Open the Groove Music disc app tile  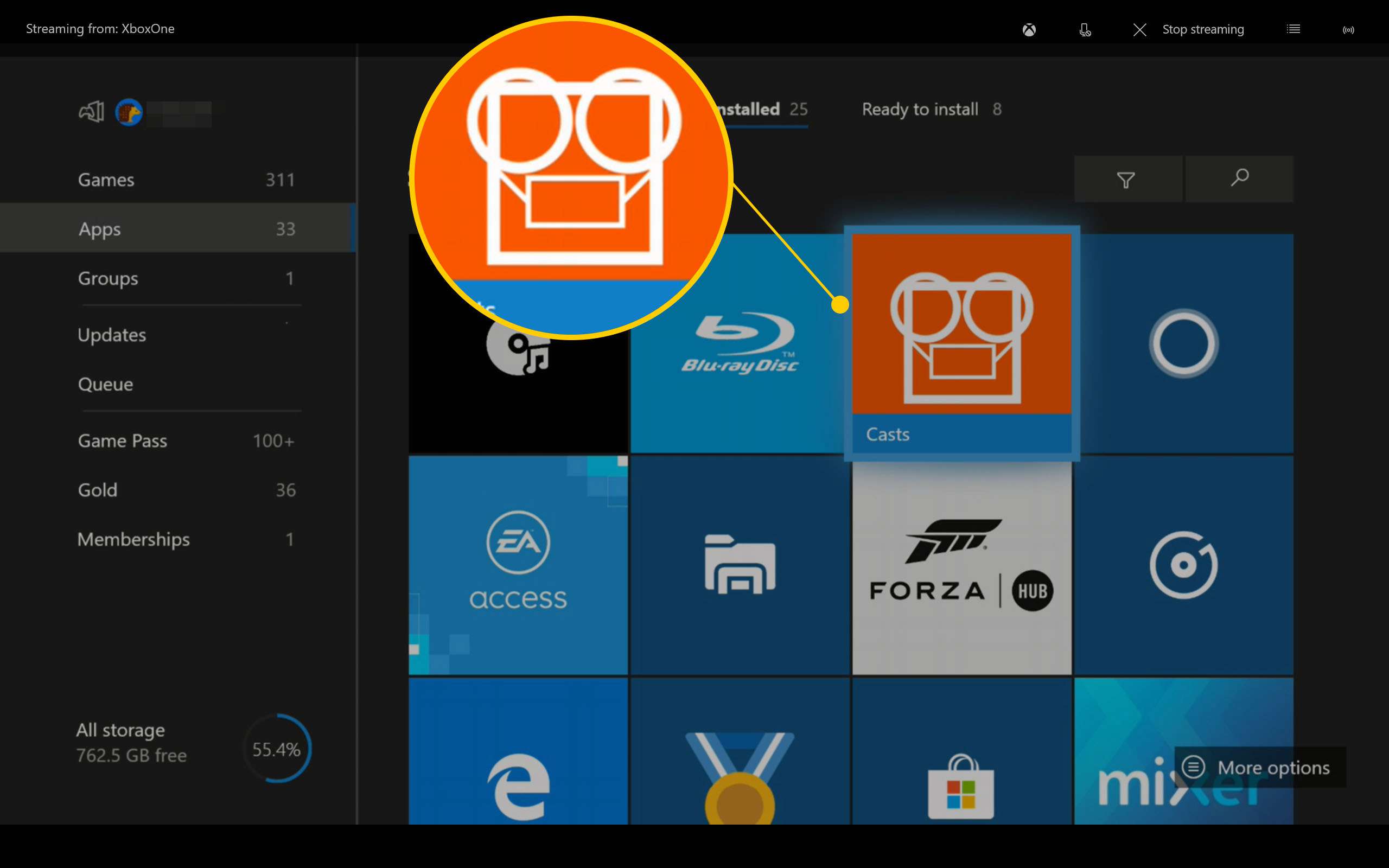(x=1184, y=565)
